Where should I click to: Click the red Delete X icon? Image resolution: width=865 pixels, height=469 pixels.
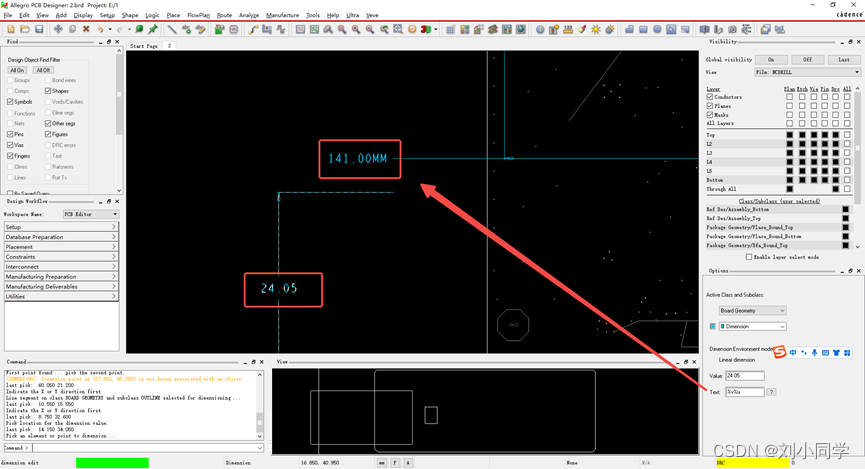pos(86,30)
